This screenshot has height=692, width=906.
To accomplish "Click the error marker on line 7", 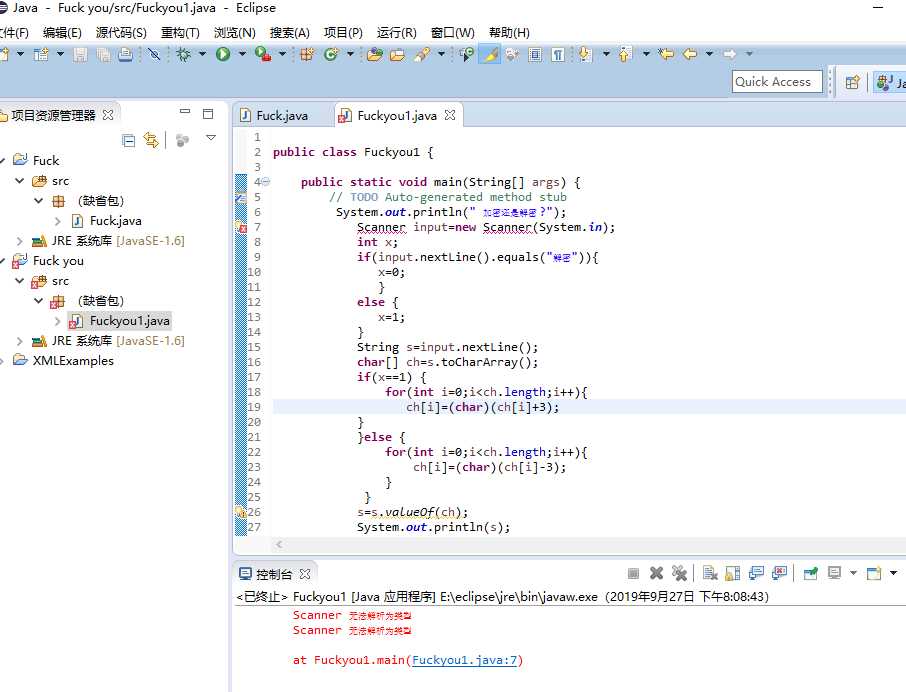I will pos(241,227).
